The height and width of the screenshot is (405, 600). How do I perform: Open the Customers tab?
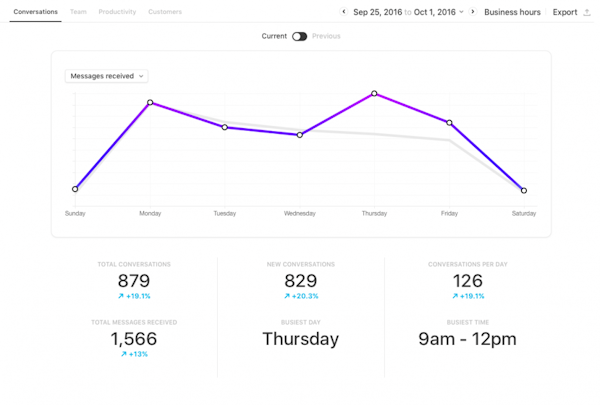[165, 12]
